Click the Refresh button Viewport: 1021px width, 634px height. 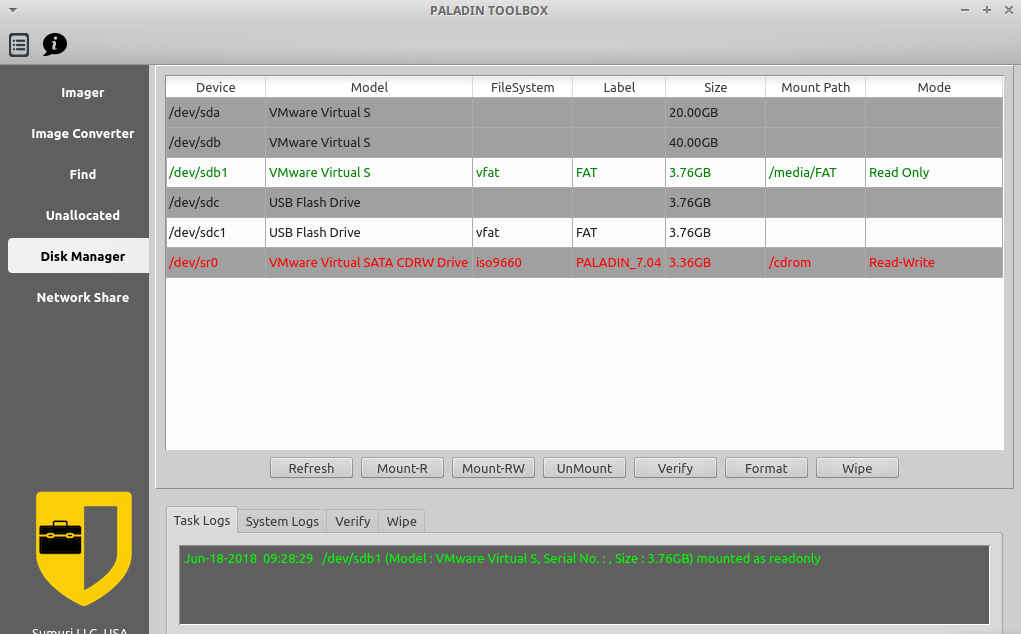(311, 468)
